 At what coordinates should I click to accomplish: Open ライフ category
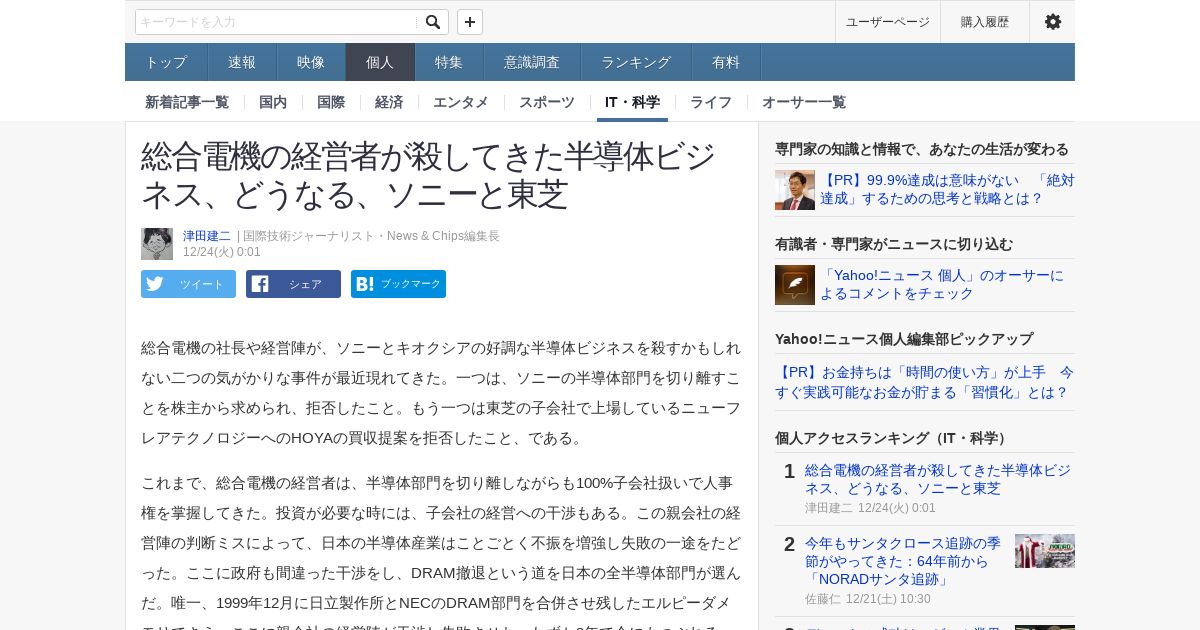click(711, 102)
